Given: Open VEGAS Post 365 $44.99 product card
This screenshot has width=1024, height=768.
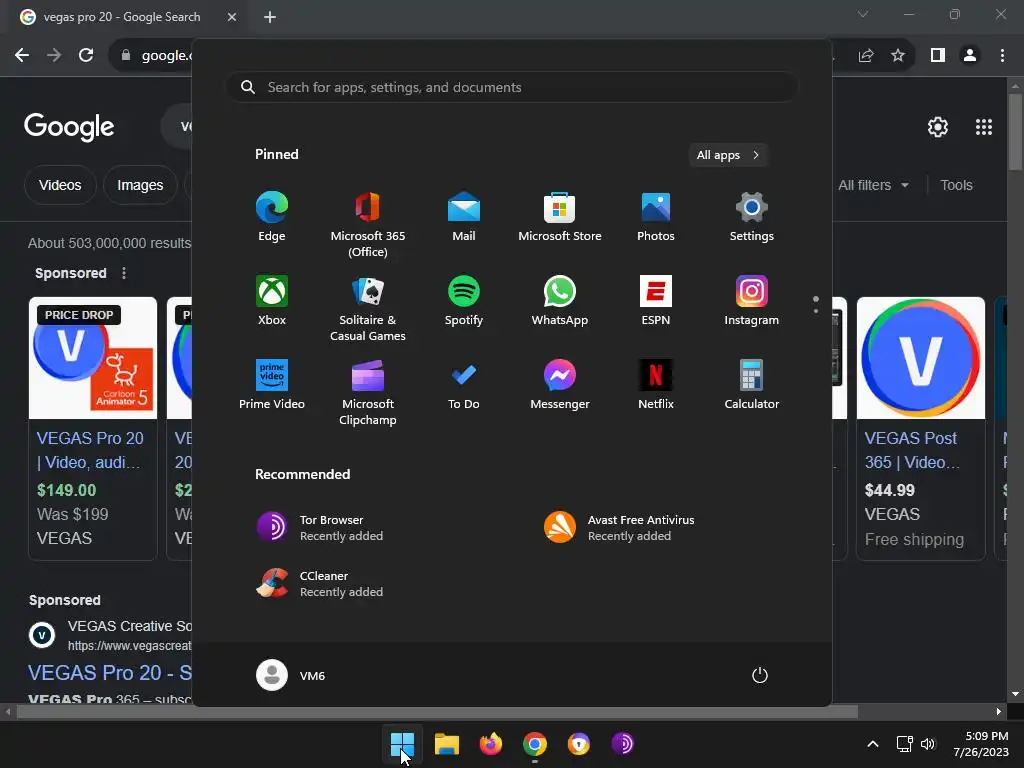Looking at the screenshot, I should click(921, 428).
